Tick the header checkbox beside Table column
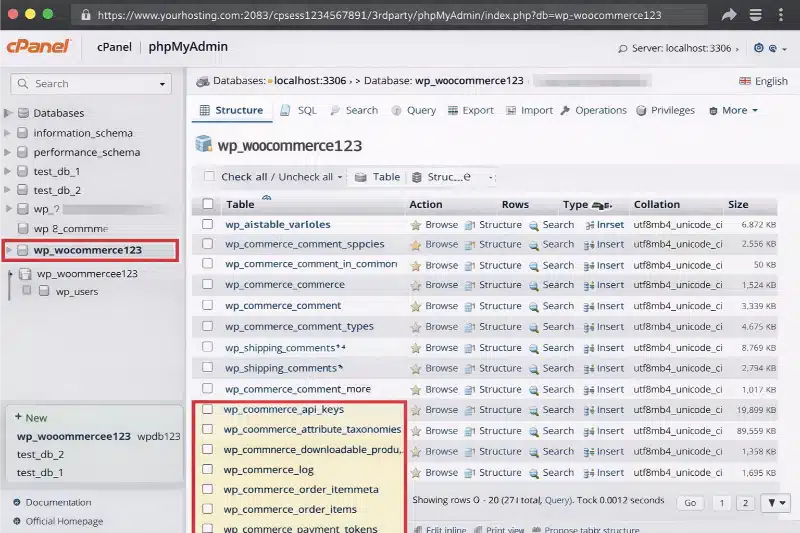Screen dimensions: 800x533 (208, 204)
